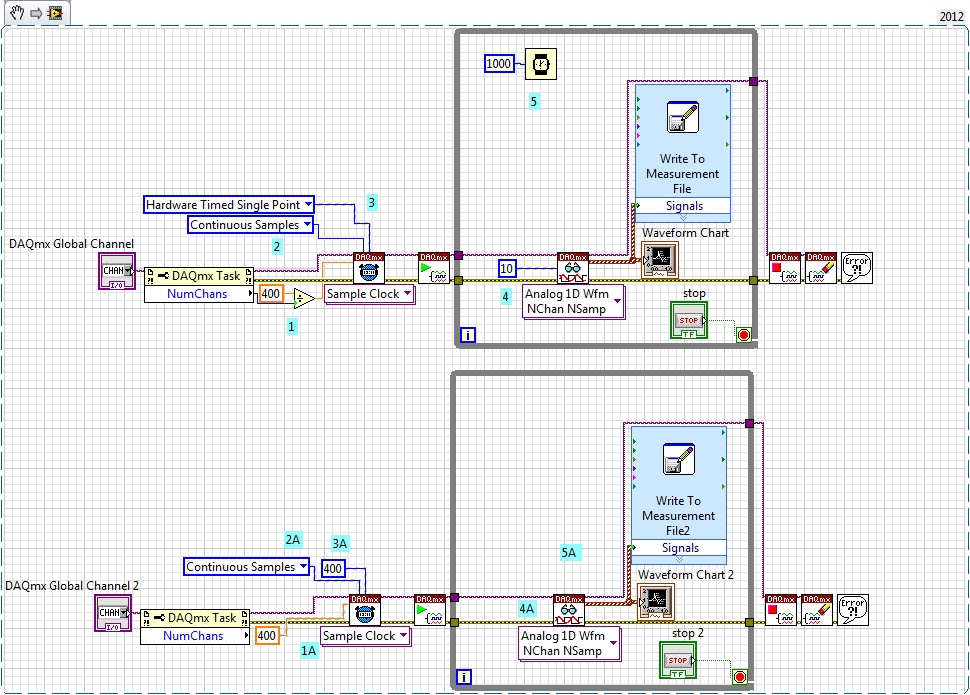Select the Waveform Chart 2 terminal
Viewport: 970px width, 695px height.
pos(656,602)
